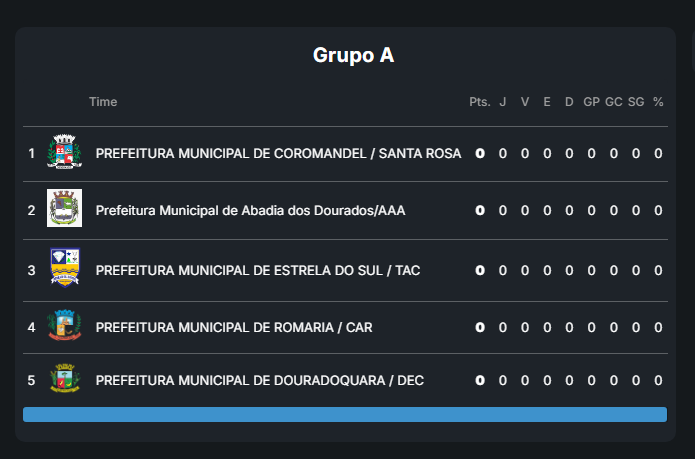
Task: Click the Grupo A heading
Action: 353,55
